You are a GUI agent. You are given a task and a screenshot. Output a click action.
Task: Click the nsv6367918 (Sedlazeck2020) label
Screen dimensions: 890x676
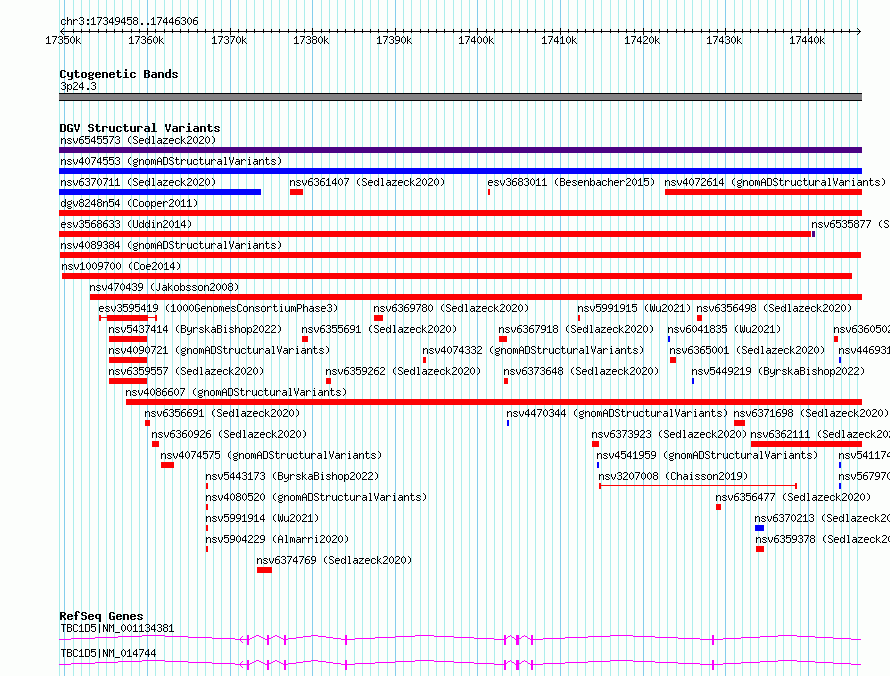pyautogui.click(x=576, y=329)
